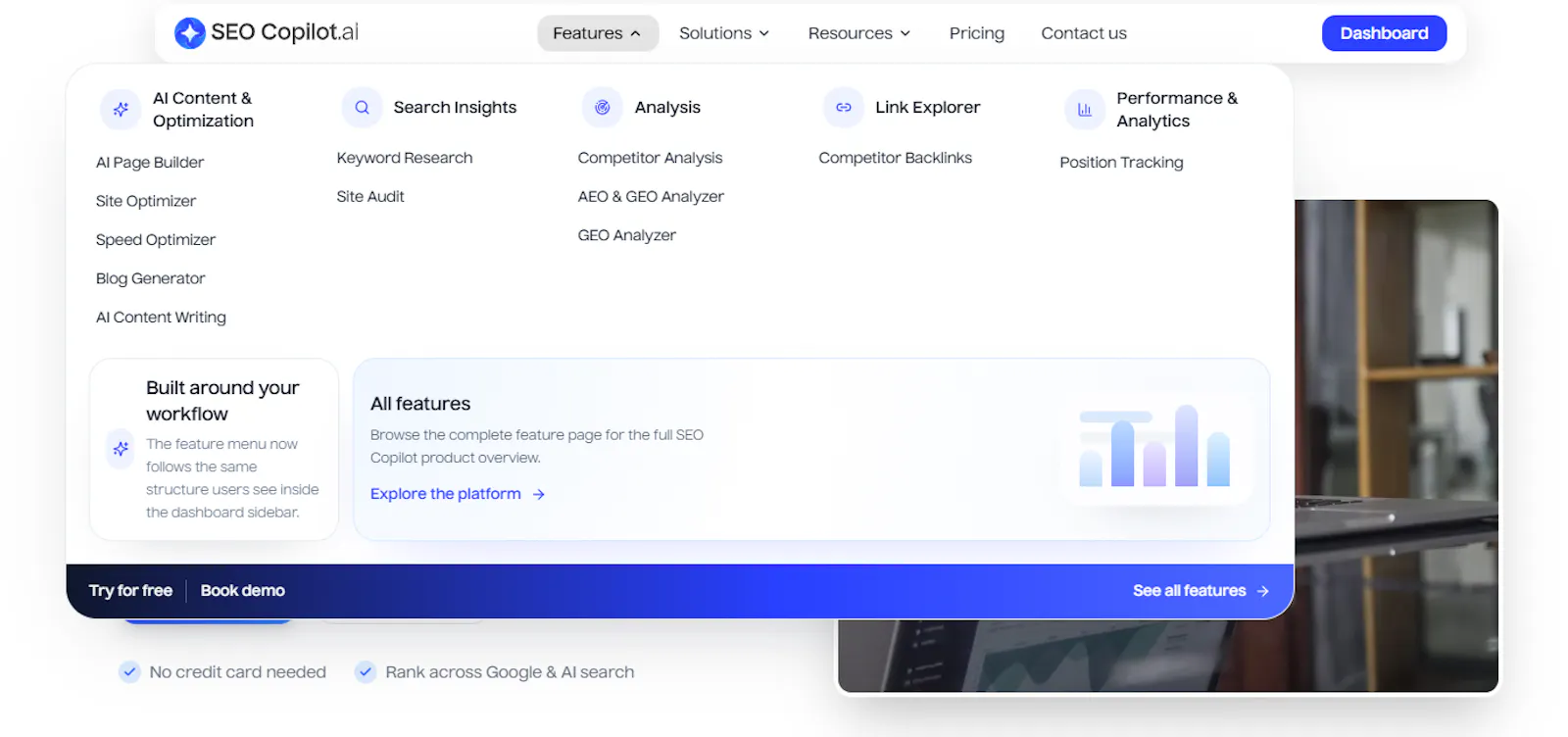1568x737 pixels.
Task: Click the Analysis heading
Action: click(667, 108)
